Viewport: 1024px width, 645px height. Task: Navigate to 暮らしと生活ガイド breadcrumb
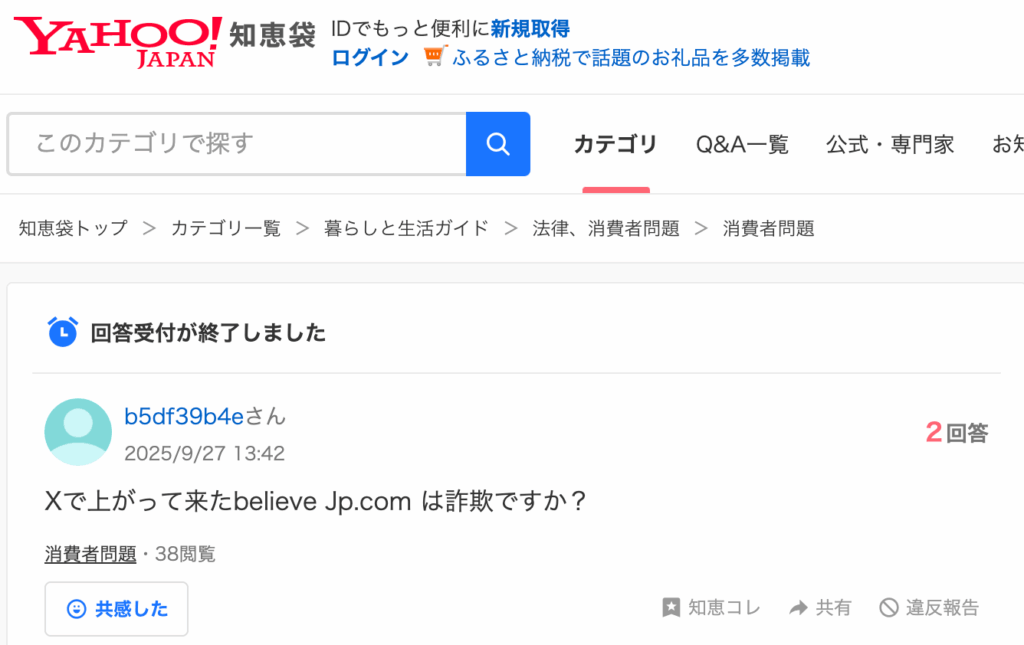[x=406, y=228]
